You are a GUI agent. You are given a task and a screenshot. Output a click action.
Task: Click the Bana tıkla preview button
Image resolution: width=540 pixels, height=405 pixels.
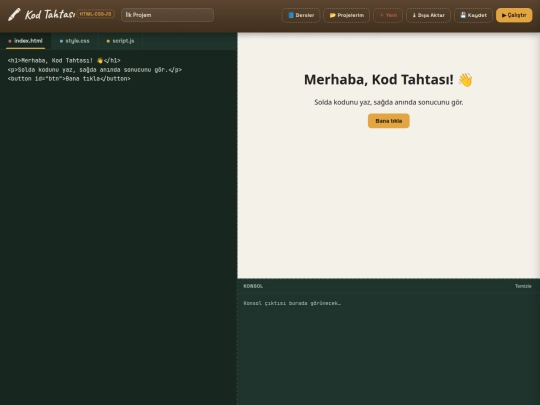pos(388,121)
